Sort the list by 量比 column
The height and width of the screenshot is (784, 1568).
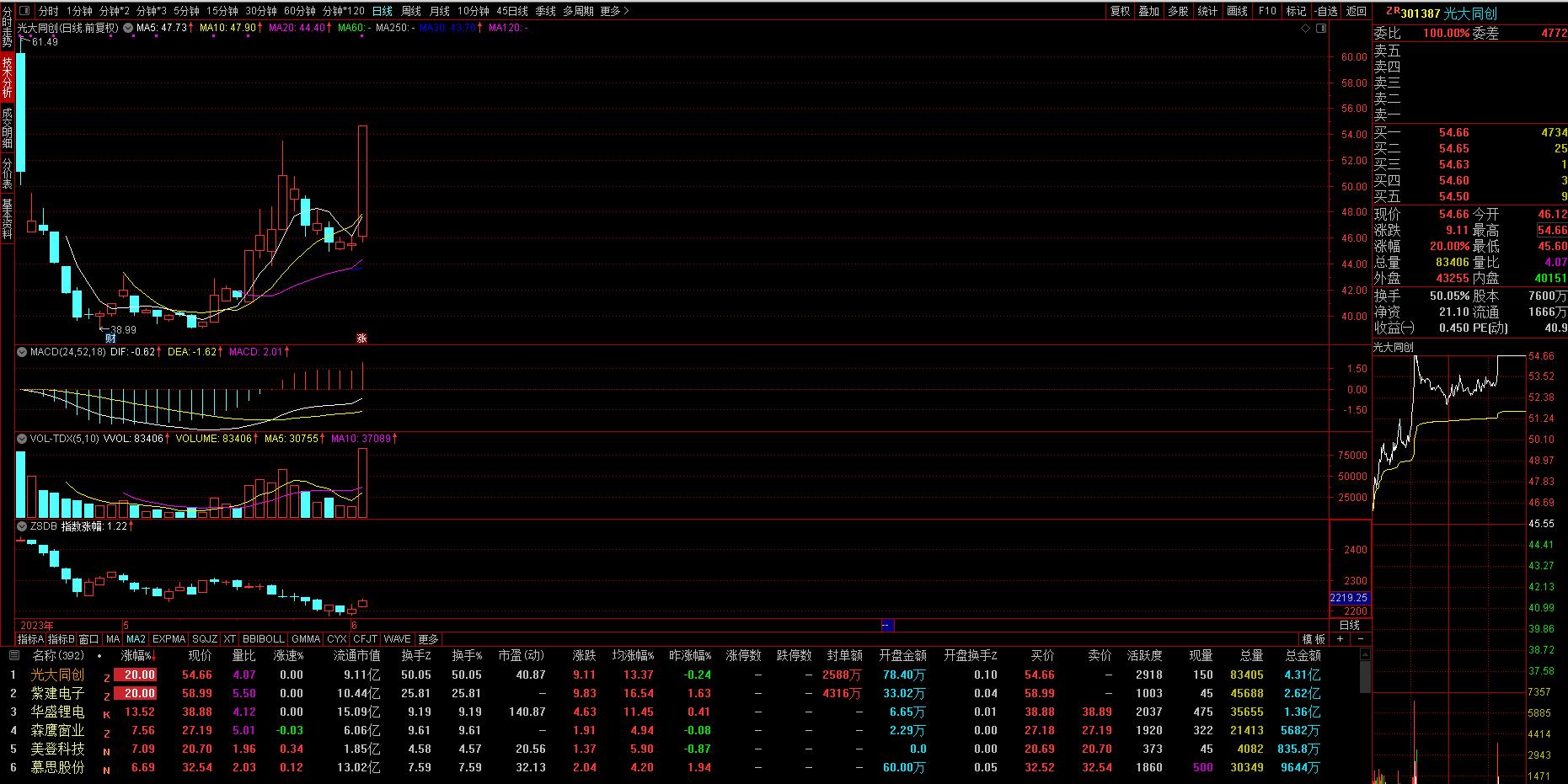click(243, 655)
